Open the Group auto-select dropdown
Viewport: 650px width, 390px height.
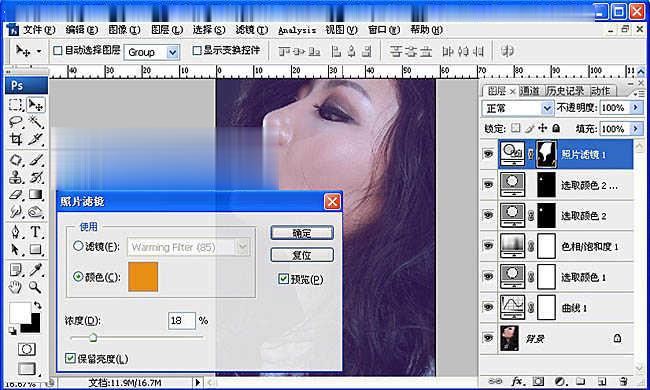(x=173, y=52)
